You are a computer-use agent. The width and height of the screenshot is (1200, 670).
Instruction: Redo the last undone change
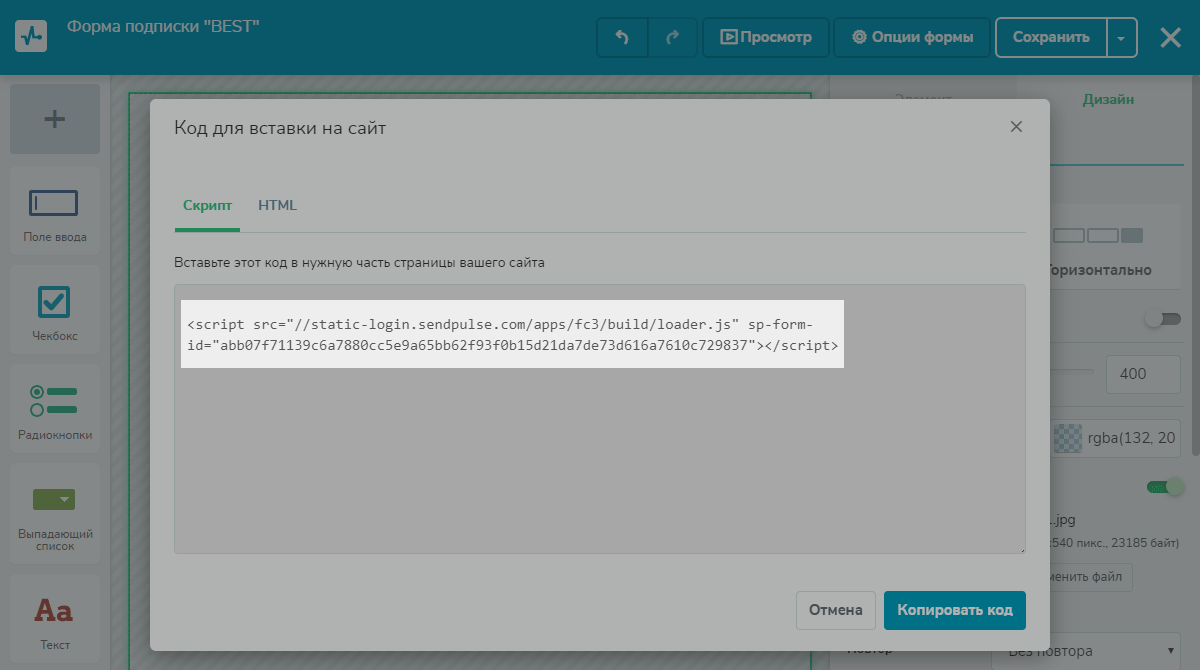coord(673,38)
